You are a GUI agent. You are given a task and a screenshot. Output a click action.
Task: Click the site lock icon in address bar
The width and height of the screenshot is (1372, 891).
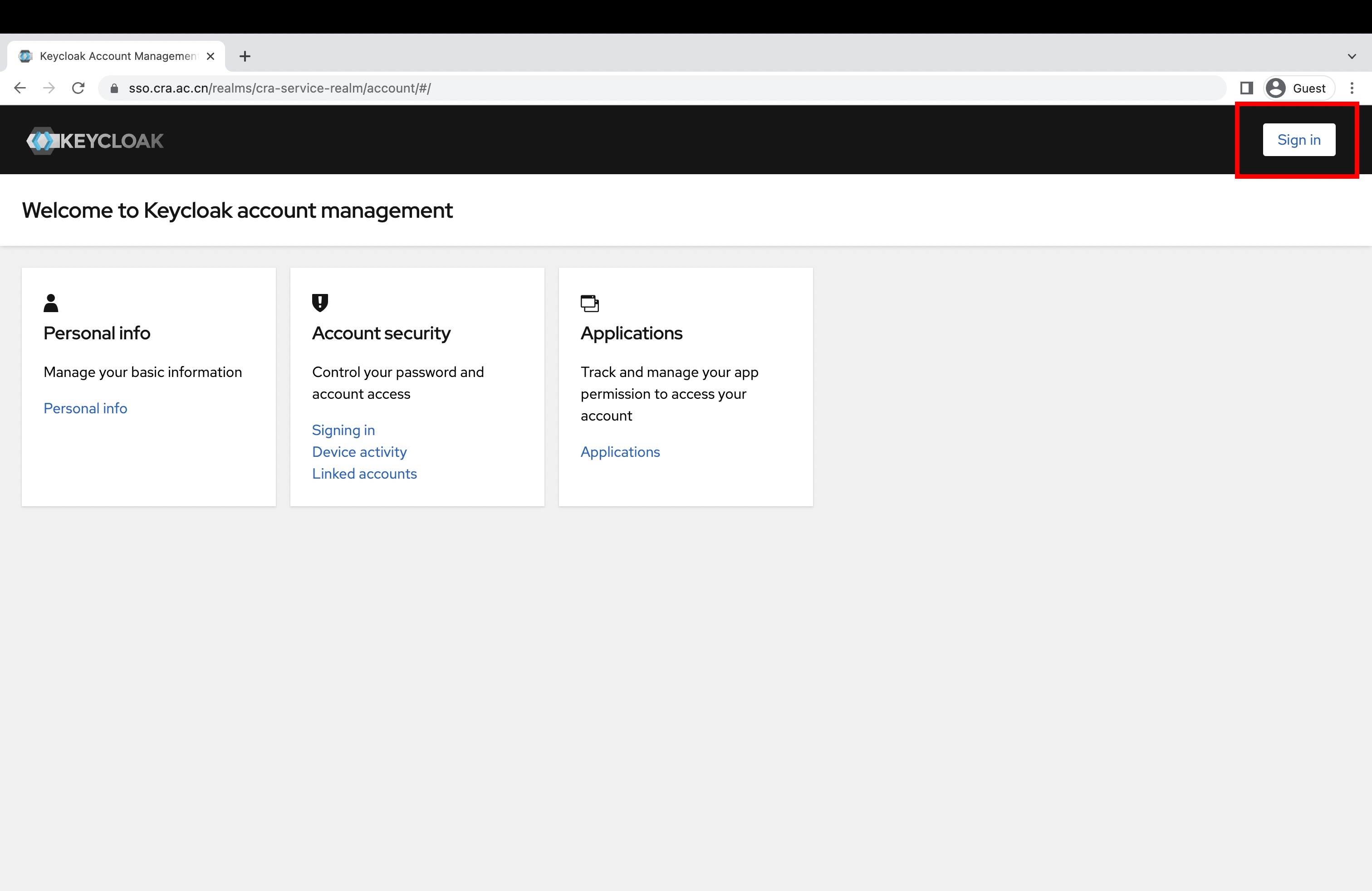[x=114, y=88]
